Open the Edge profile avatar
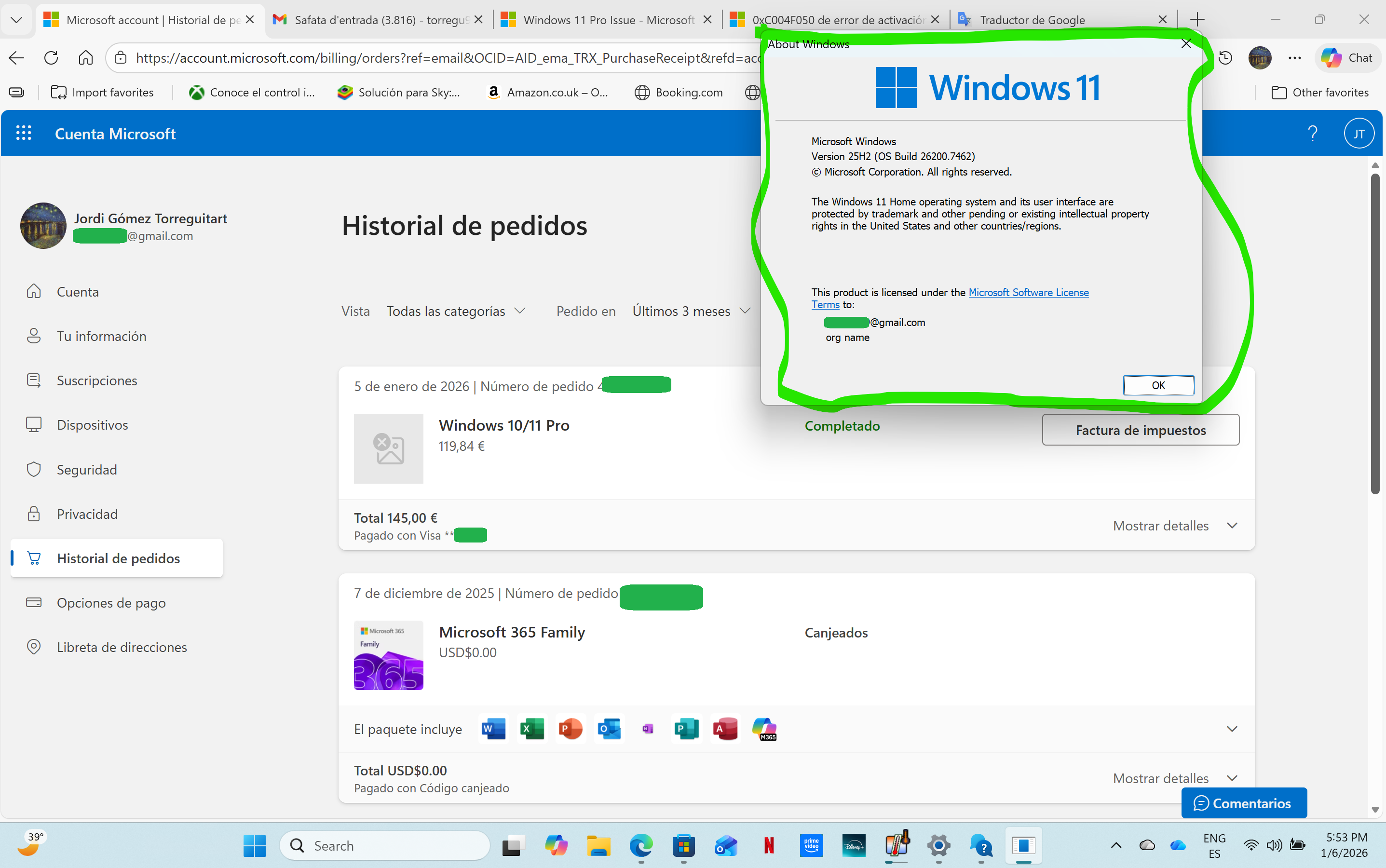 click(x=1260, y=57)
